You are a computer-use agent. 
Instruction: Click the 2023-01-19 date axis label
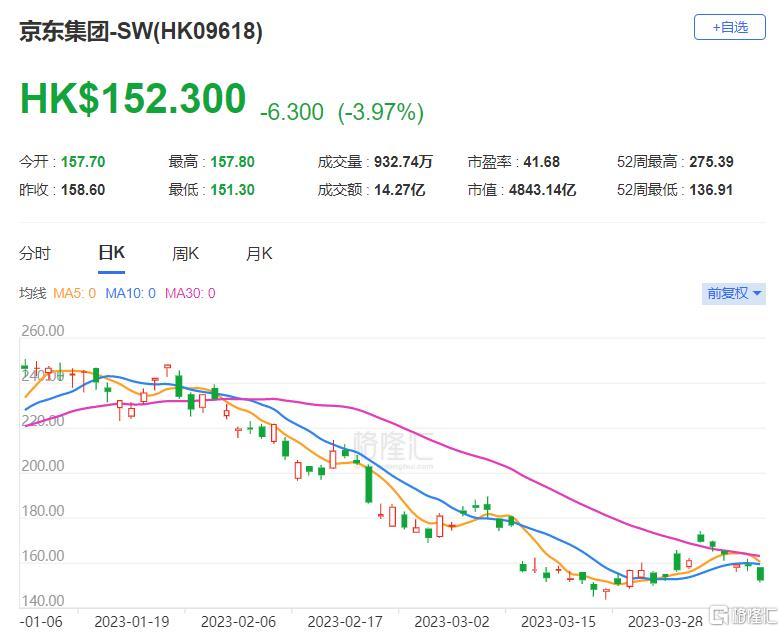[x=132, y=622]
